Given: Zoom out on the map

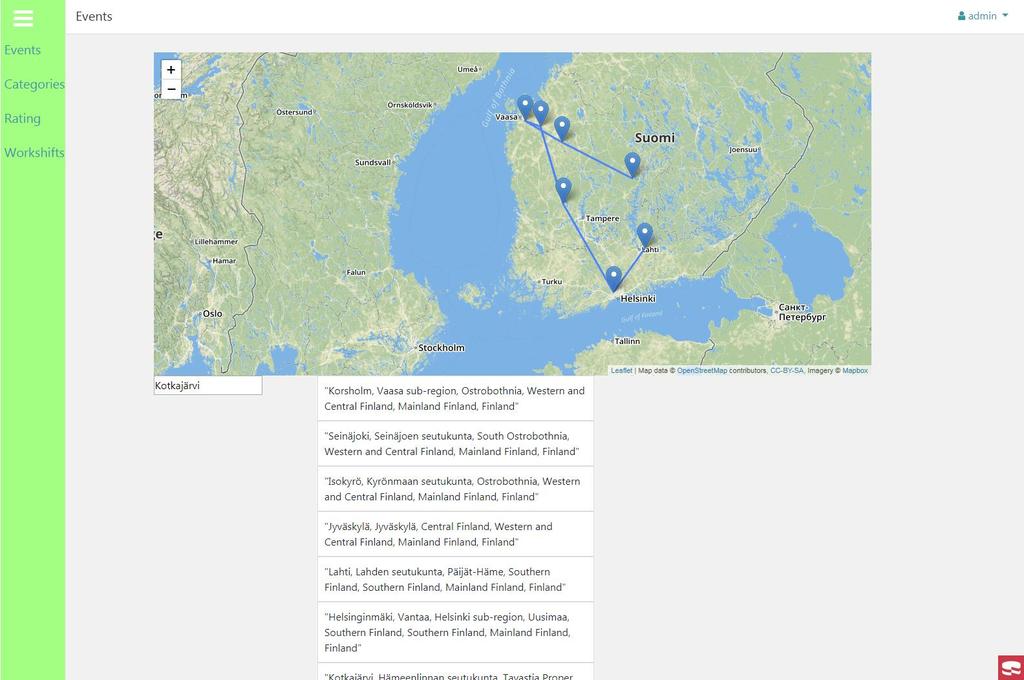Looking at the screenshot, I should (171, 89).
